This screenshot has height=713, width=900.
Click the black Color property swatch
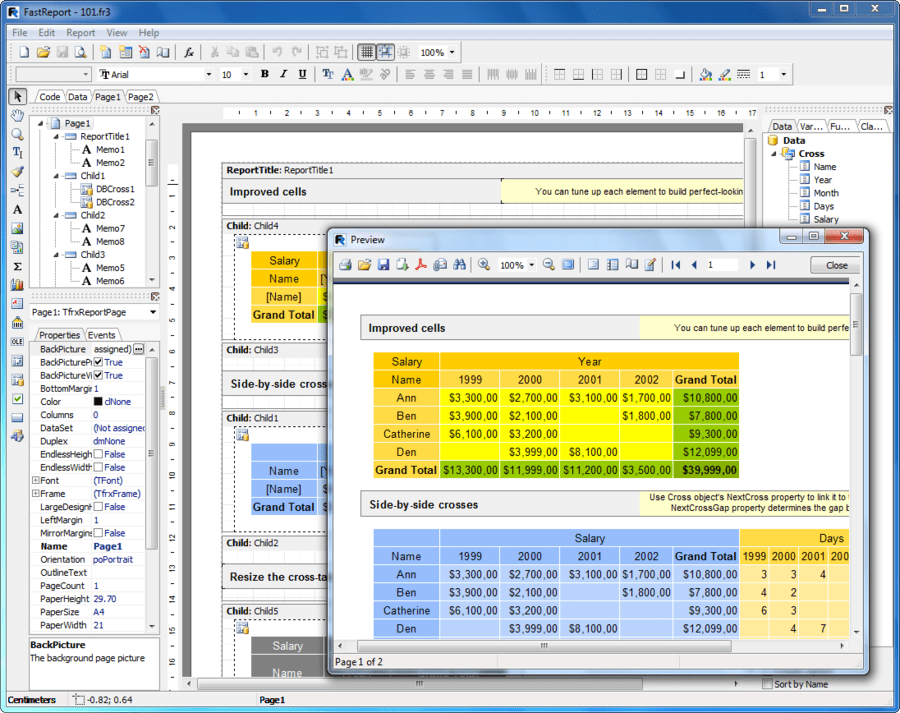(x=98, y=402)
